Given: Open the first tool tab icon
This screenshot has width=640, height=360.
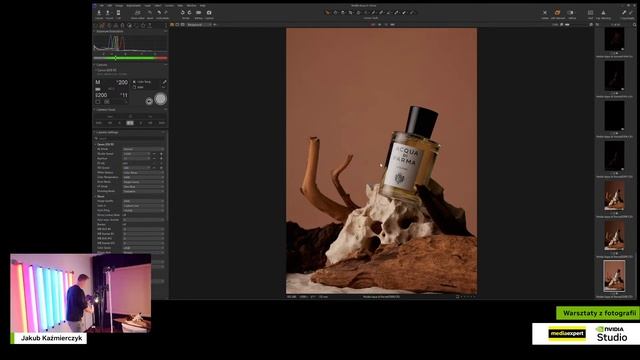Looking at the screenshot, I should [x=96, y=25].
